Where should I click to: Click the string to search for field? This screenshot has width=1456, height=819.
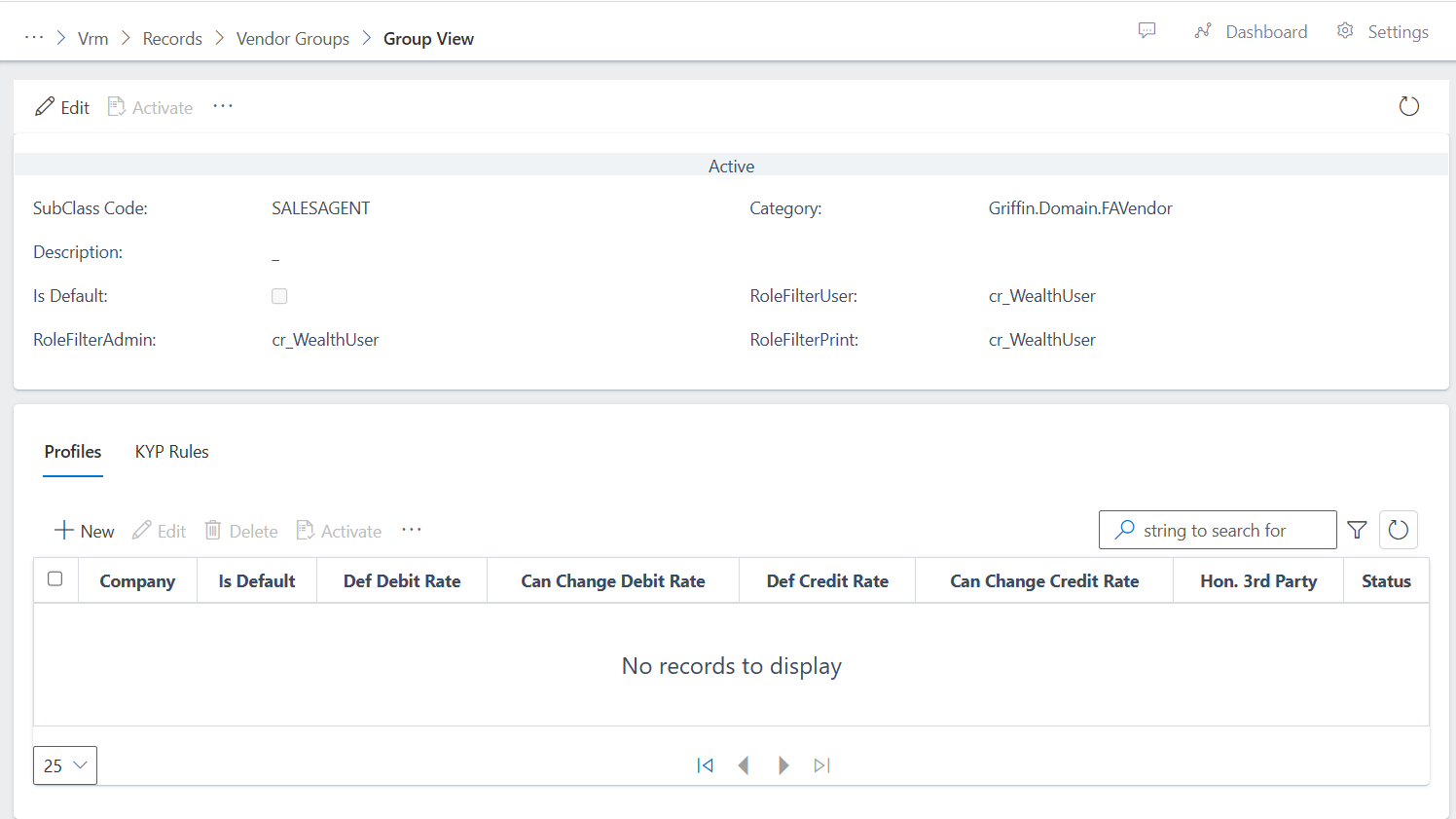[1226, 530]
